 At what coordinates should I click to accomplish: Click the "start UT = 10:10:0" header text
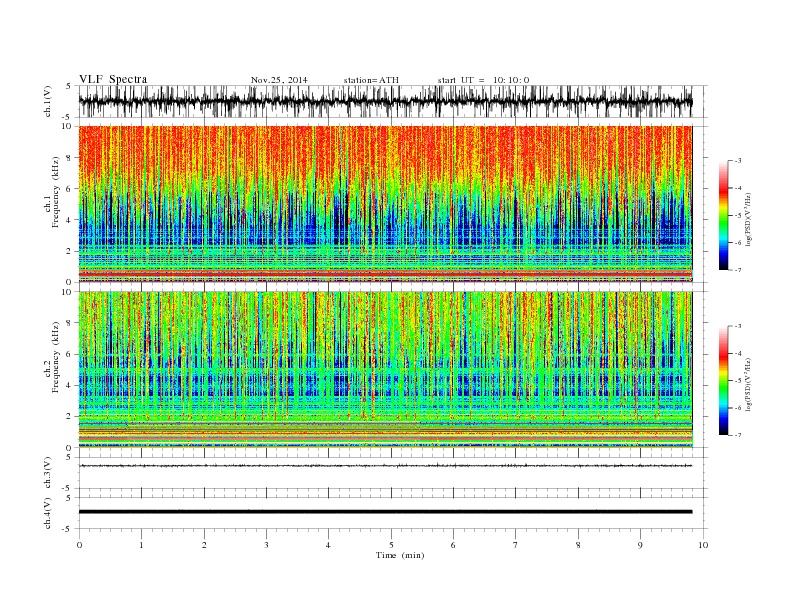[483, 80]
